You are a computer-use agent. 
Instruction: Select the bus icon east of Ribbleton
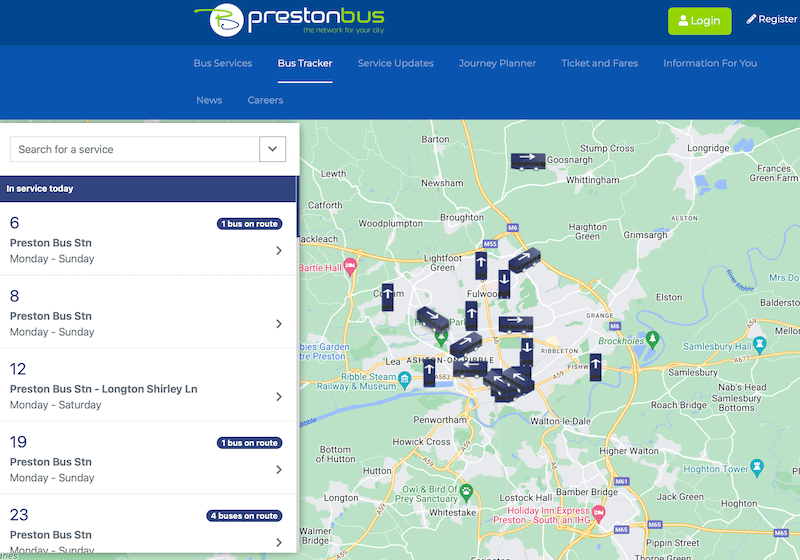(595, 367)
